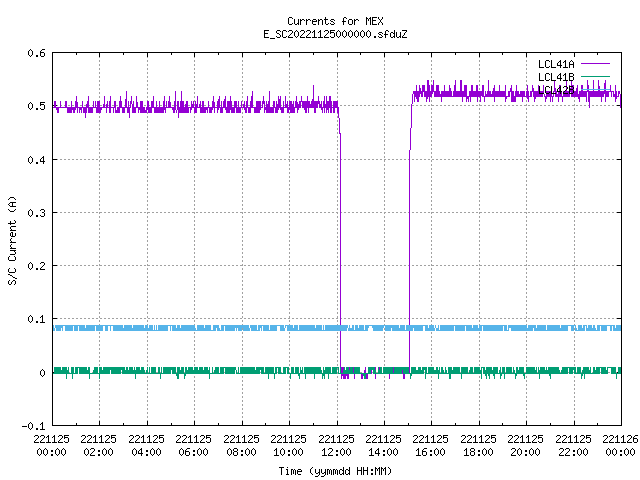The width and height of the screenshot is (640, 480).
Task: Click the LCL41B legend label
Action: pyautogui.click(x=556, y=77)
